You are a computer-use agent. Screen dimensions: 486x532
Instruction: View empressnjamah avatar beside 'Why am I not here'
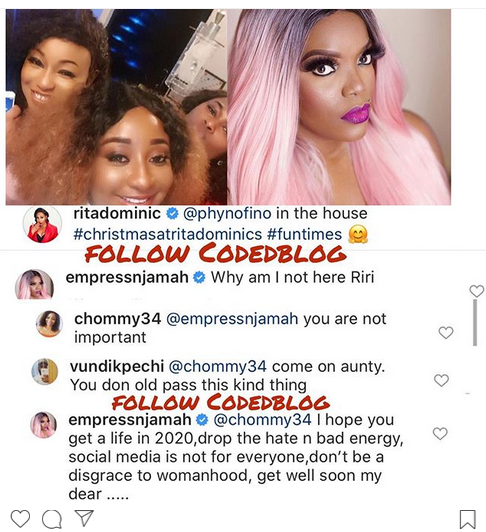click(34, 284)
